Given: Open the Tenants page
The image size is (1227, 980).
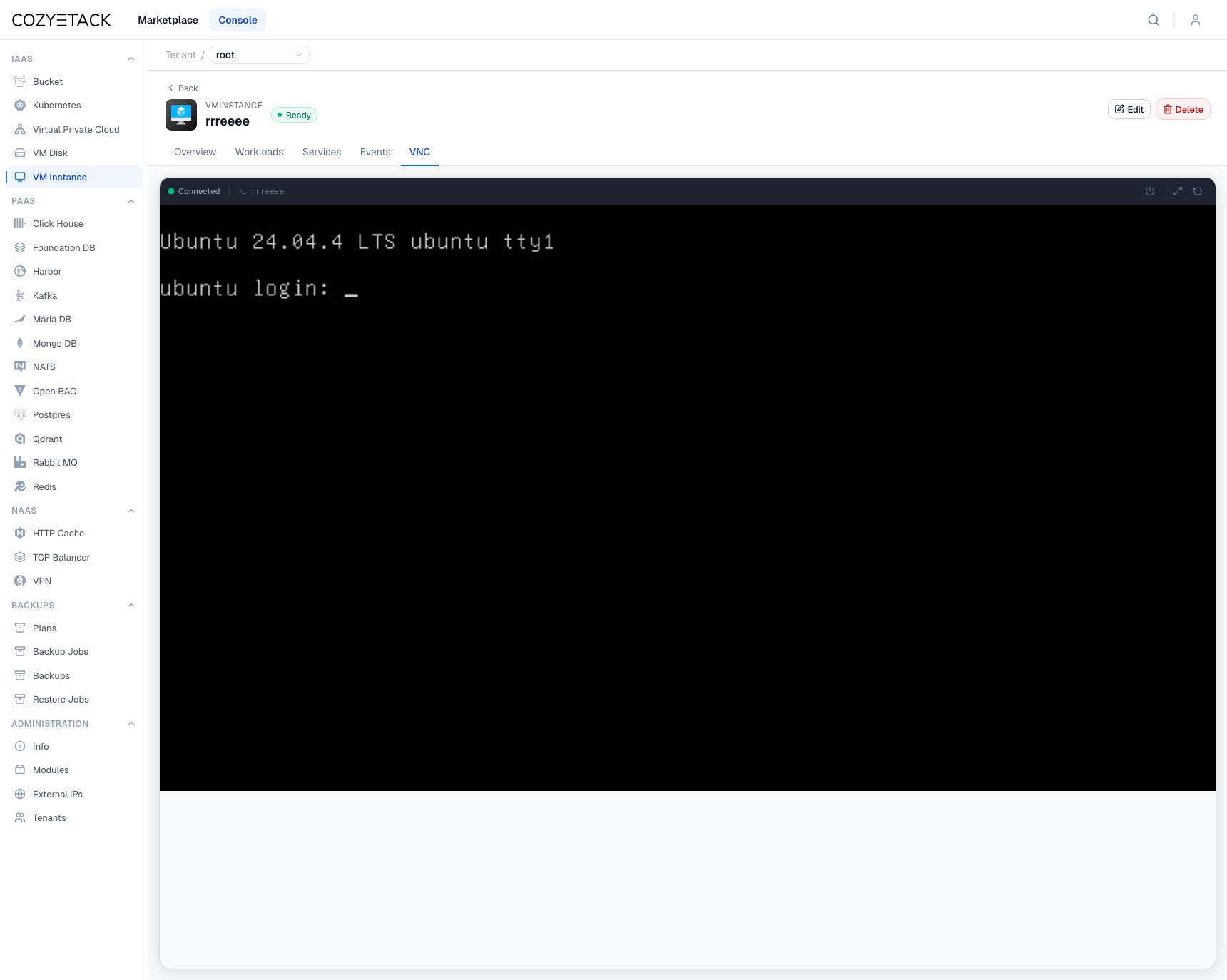Looking at the screenshot, I should (x=49, y=817).
